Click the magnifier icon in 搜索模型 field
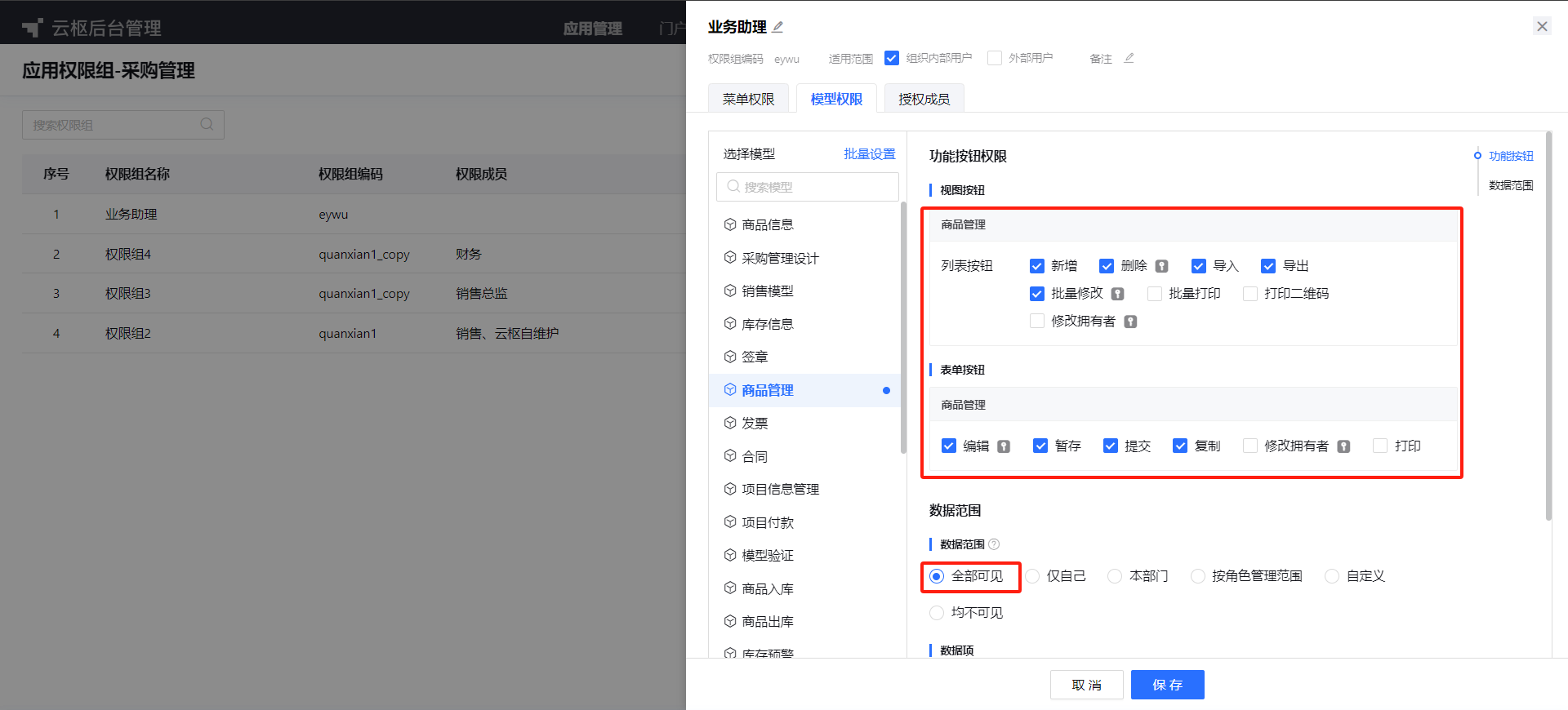Image resolution: width=1568 pixels, height=710 pixels. 733,186
